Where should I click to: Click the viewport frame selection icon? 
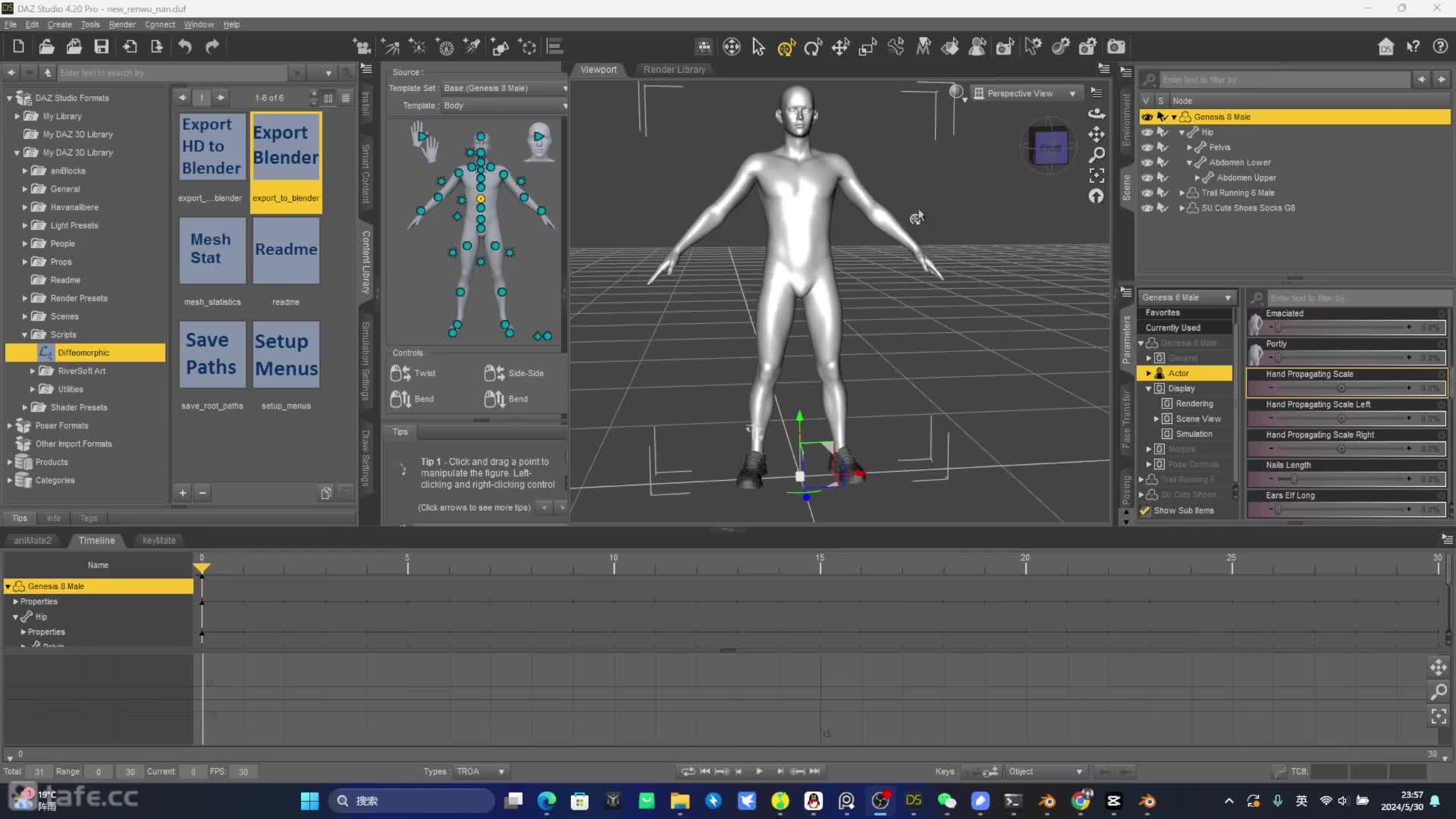(x=1097, y=175)
